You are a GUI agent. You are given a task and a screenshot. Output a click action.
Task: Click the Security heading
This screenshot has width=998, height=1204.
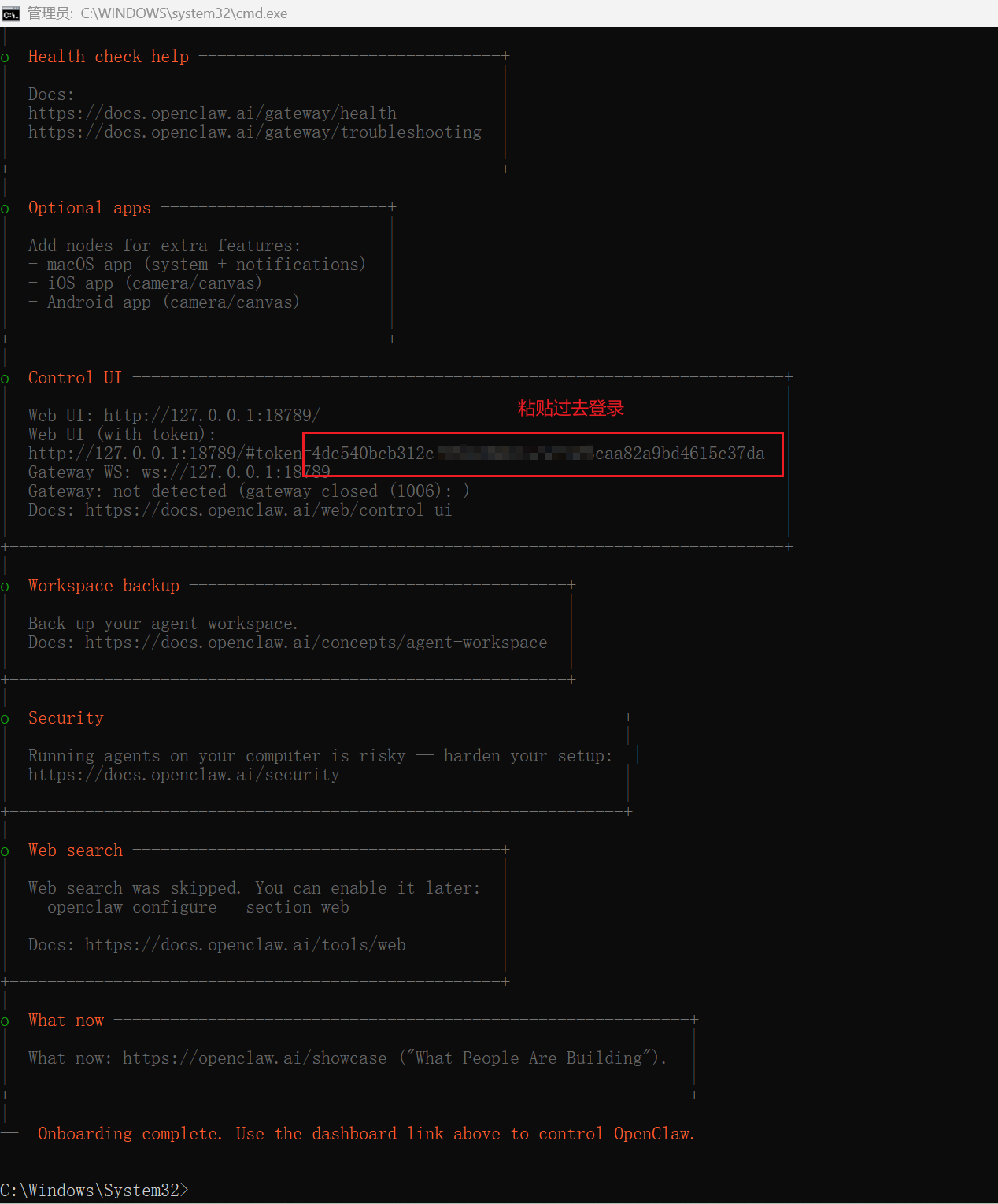pos(66,718)
